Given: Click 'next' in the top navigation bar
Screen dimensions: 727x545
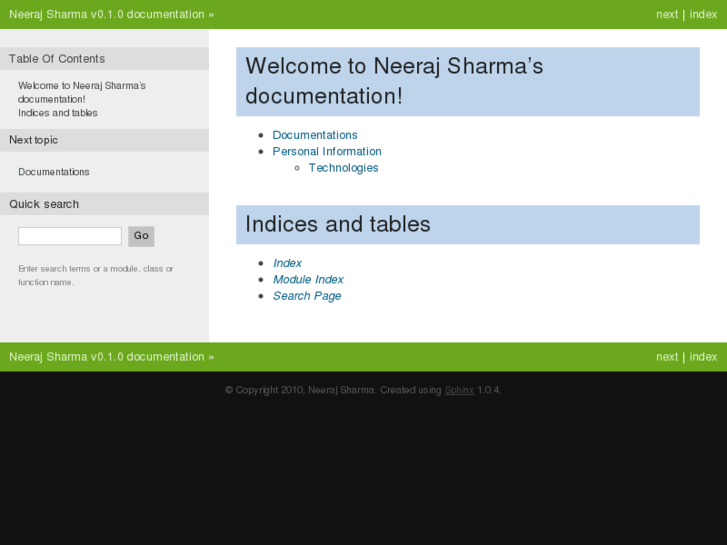Looking at the screenshot, I should [667, 14].
